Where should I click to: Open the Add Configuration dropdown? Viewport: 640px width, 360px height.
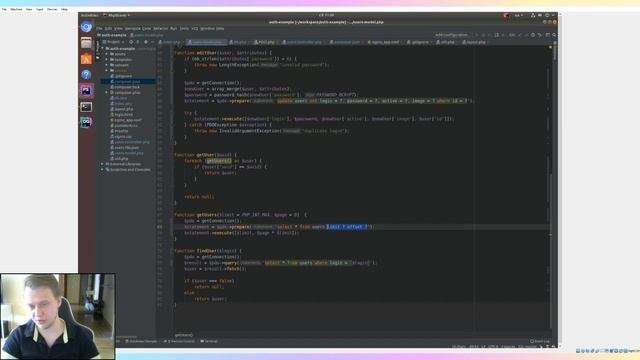pyautogui.click(x=452, y=35)
